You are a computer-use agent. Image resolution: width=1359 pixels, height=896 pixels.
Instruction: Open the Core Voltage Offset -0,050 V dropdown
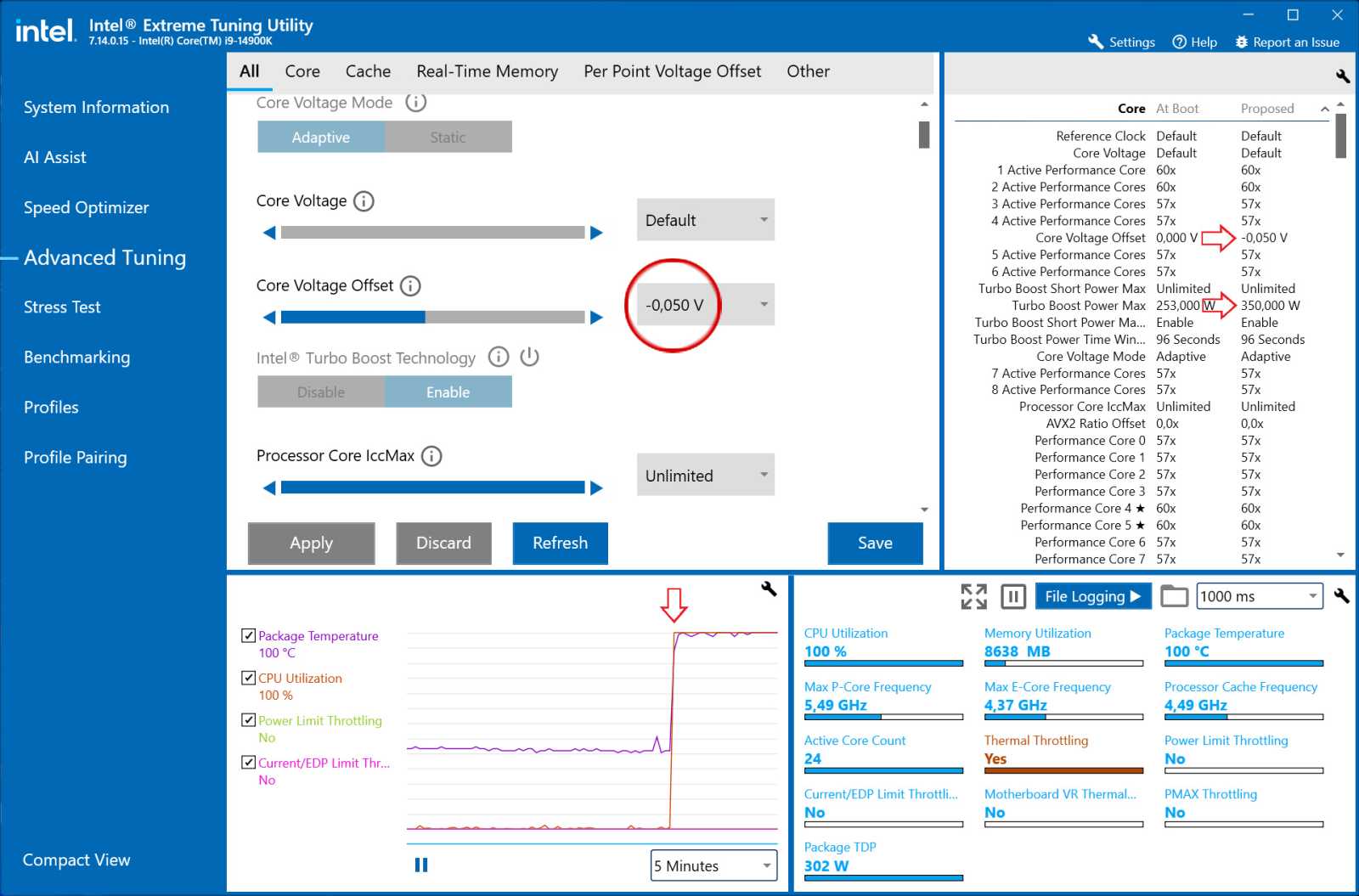[706, 305]
